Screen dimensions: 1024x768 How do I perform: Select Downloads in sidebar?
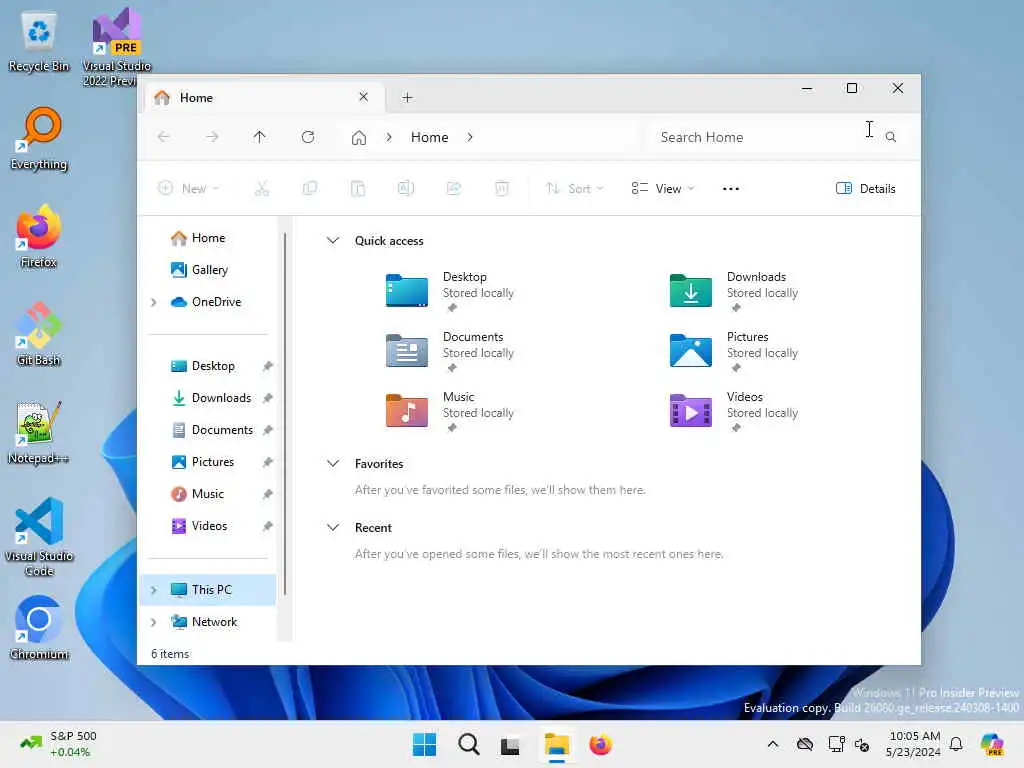(x=209, y=398)
